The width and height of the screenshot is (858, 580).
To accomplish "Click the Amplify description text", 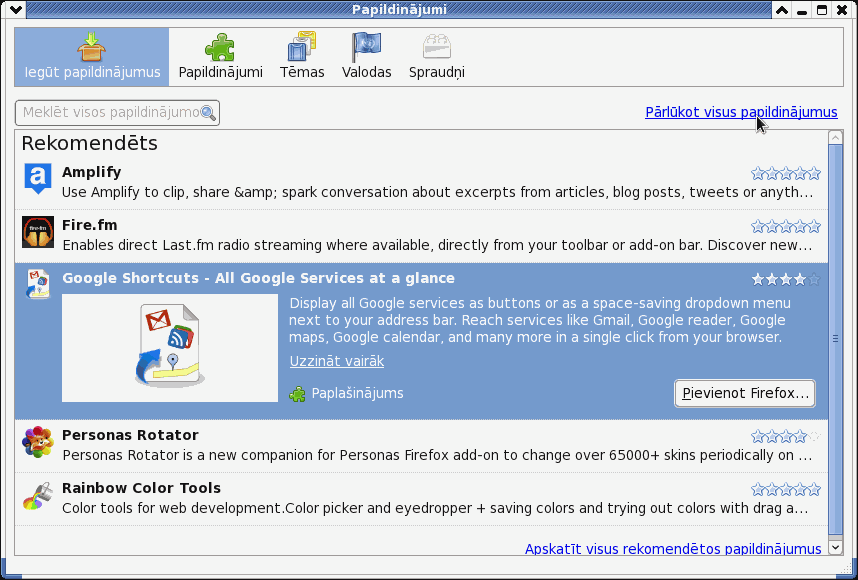I will [x=437, y=193].
